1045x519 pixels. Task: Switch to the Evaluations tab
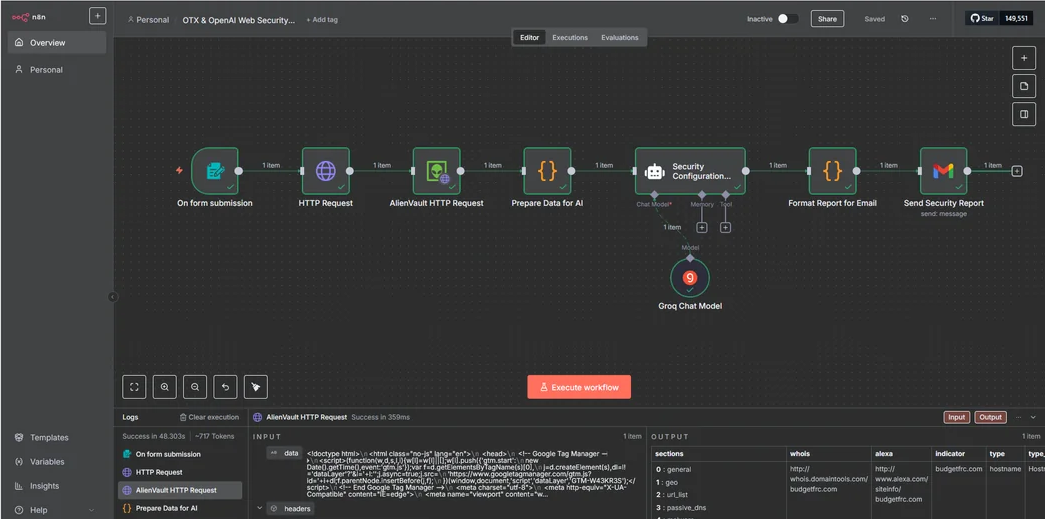click(x=620, y=38)
